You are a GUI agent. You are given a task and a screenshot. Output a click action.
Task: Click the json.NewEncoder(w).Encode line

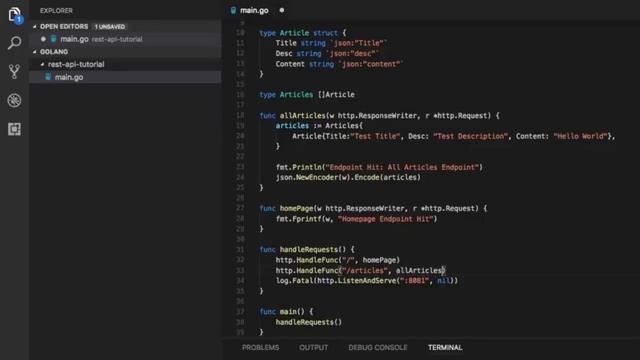[x=348, y=178]
